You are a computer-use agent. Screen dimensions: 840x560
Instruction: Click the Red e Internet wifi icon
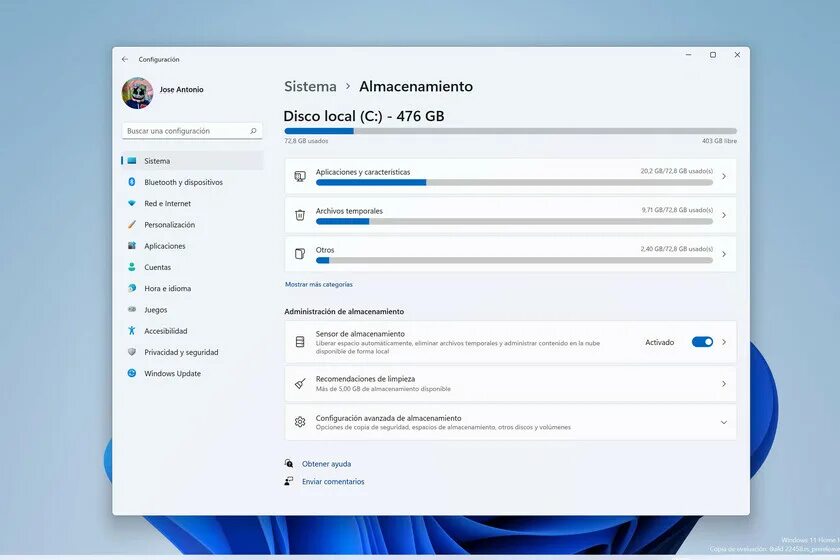click(132, 203)
